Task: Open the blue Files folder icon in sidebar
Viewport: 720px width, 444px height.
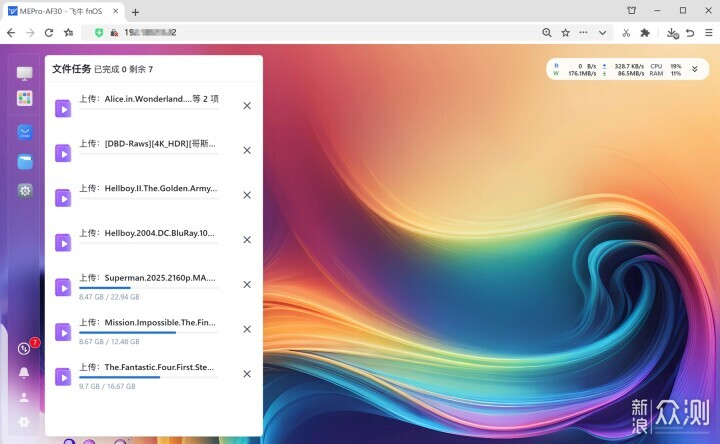Action: [x=25, y=161]
